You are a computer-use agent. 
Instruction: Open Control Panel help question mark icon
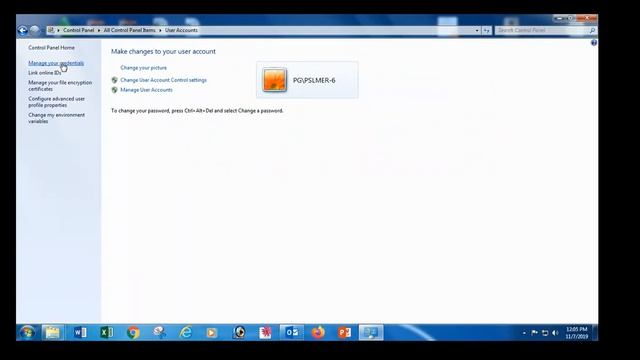(x=594, y=43)
